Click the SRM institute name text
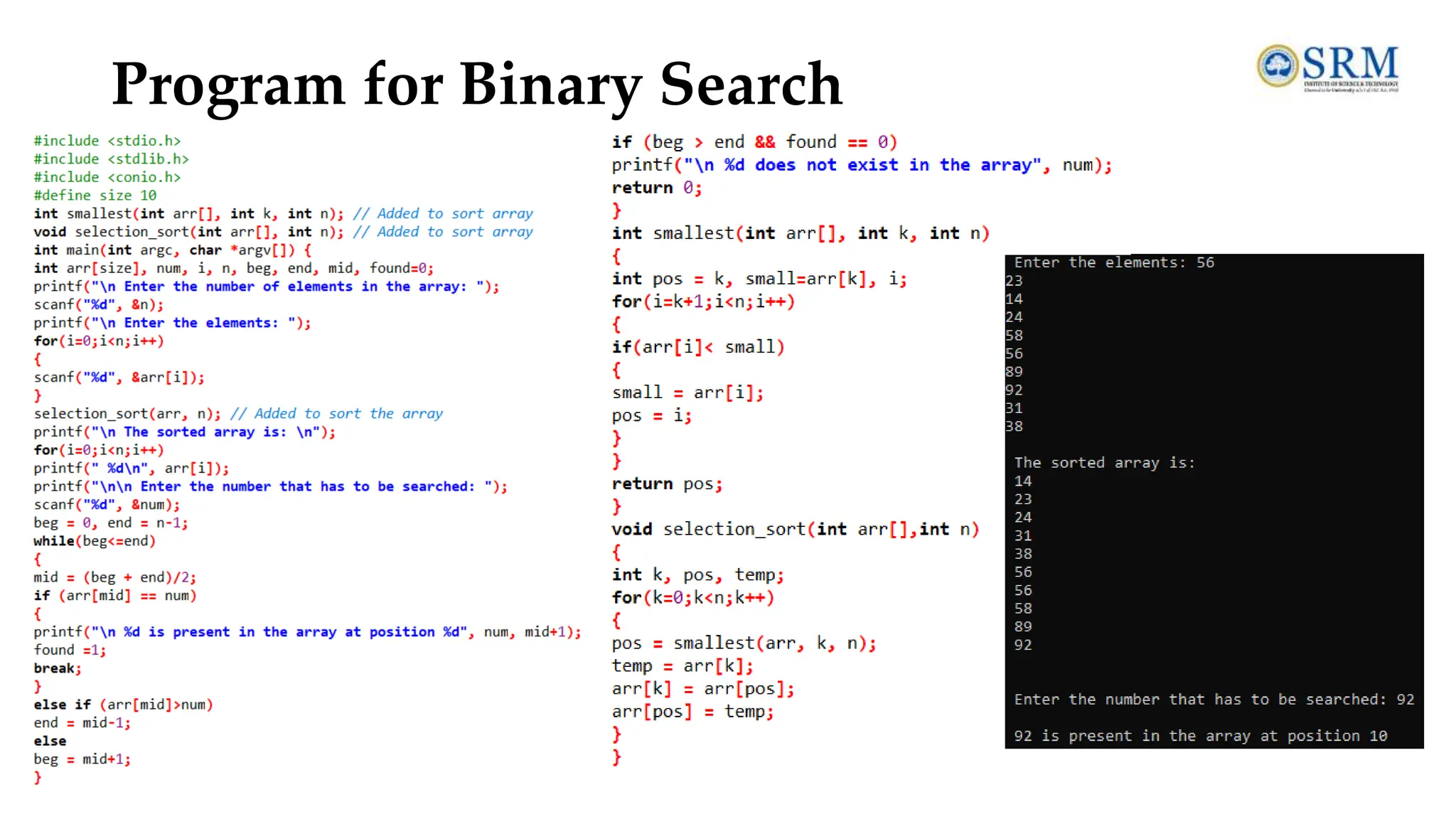1456x819 pixels. point(1350,63)
